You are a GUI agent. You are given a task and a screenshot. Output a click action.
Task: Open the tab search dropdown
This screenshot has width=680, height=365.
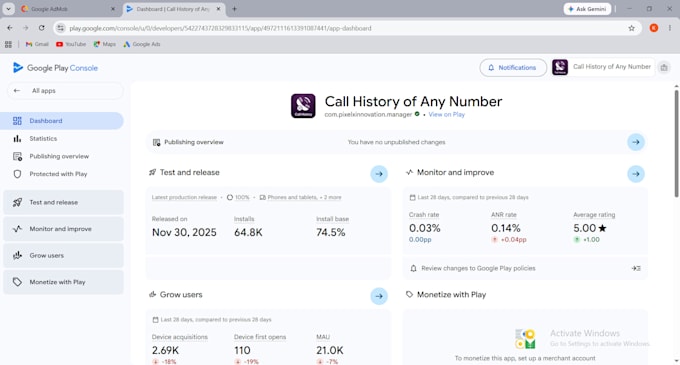(x=8, y=9)
